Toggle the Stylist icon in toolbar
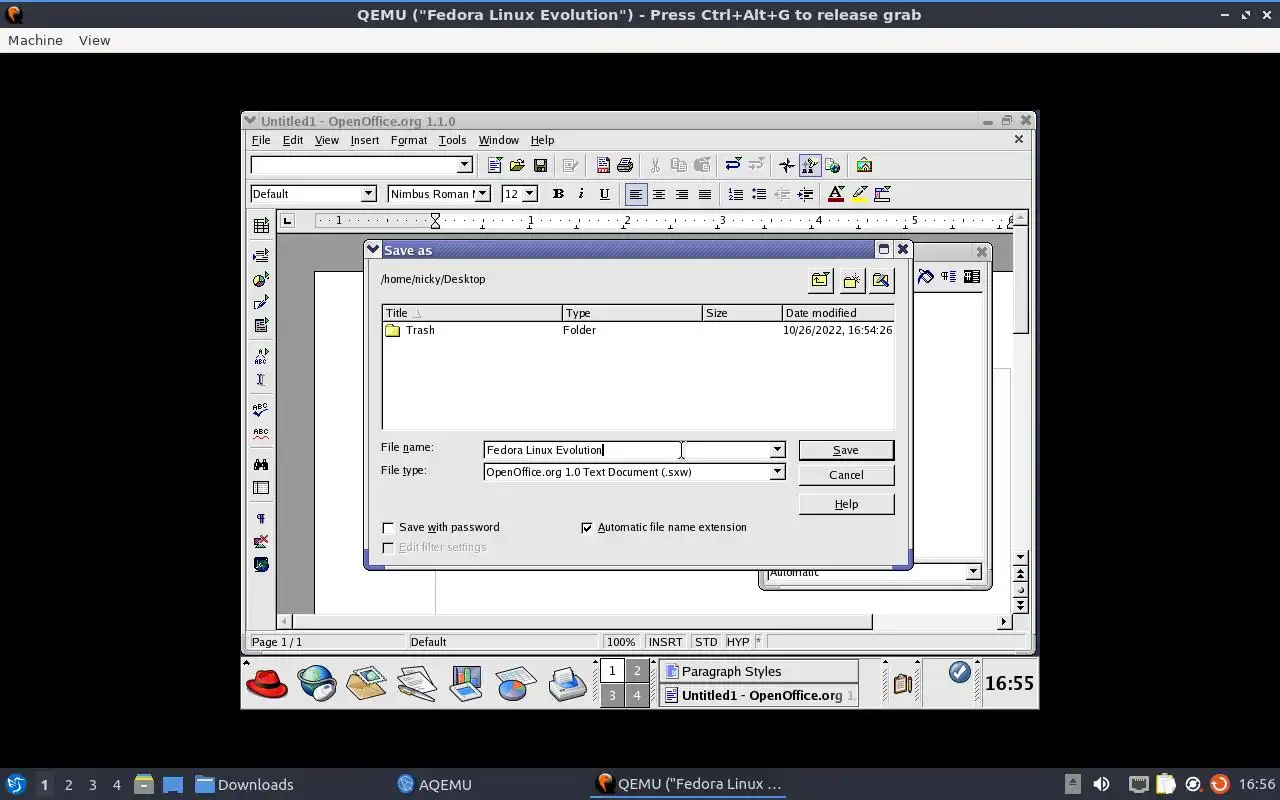 (x=810, y=165)
